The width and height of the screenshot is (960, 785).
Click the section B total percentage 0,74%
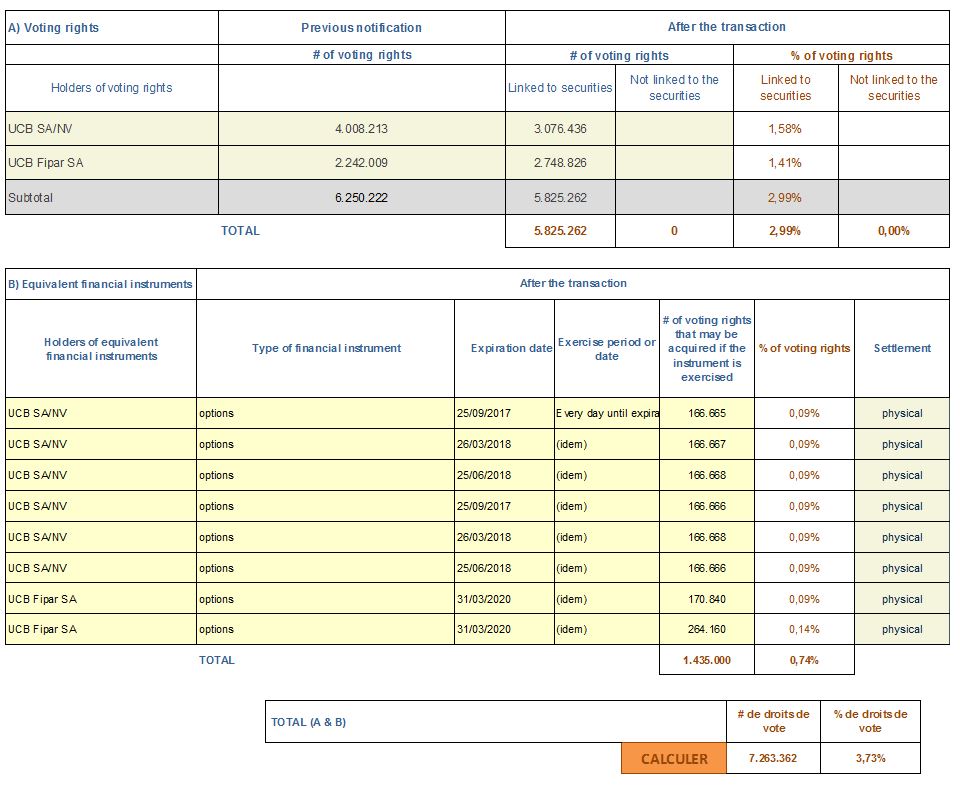804,660
